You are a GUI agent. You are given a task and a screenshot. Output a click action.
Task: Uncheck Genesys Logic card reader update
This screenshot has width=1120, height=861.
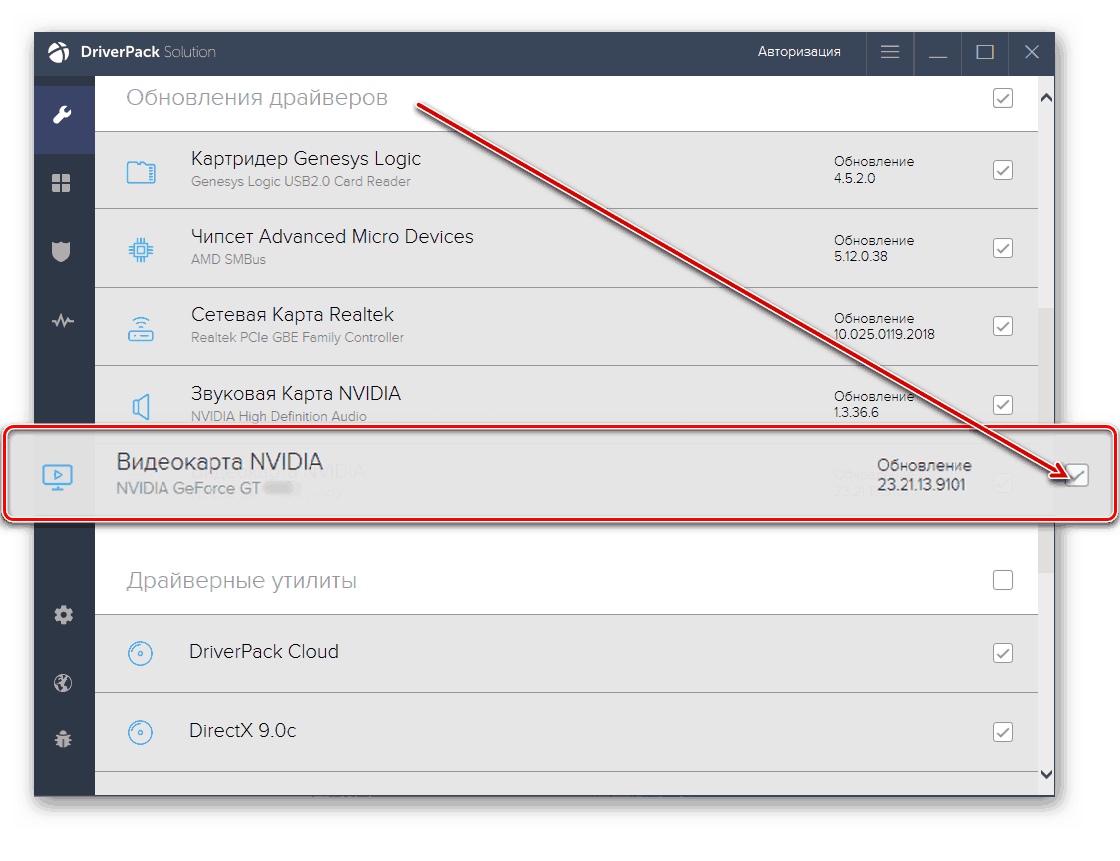1003,170
